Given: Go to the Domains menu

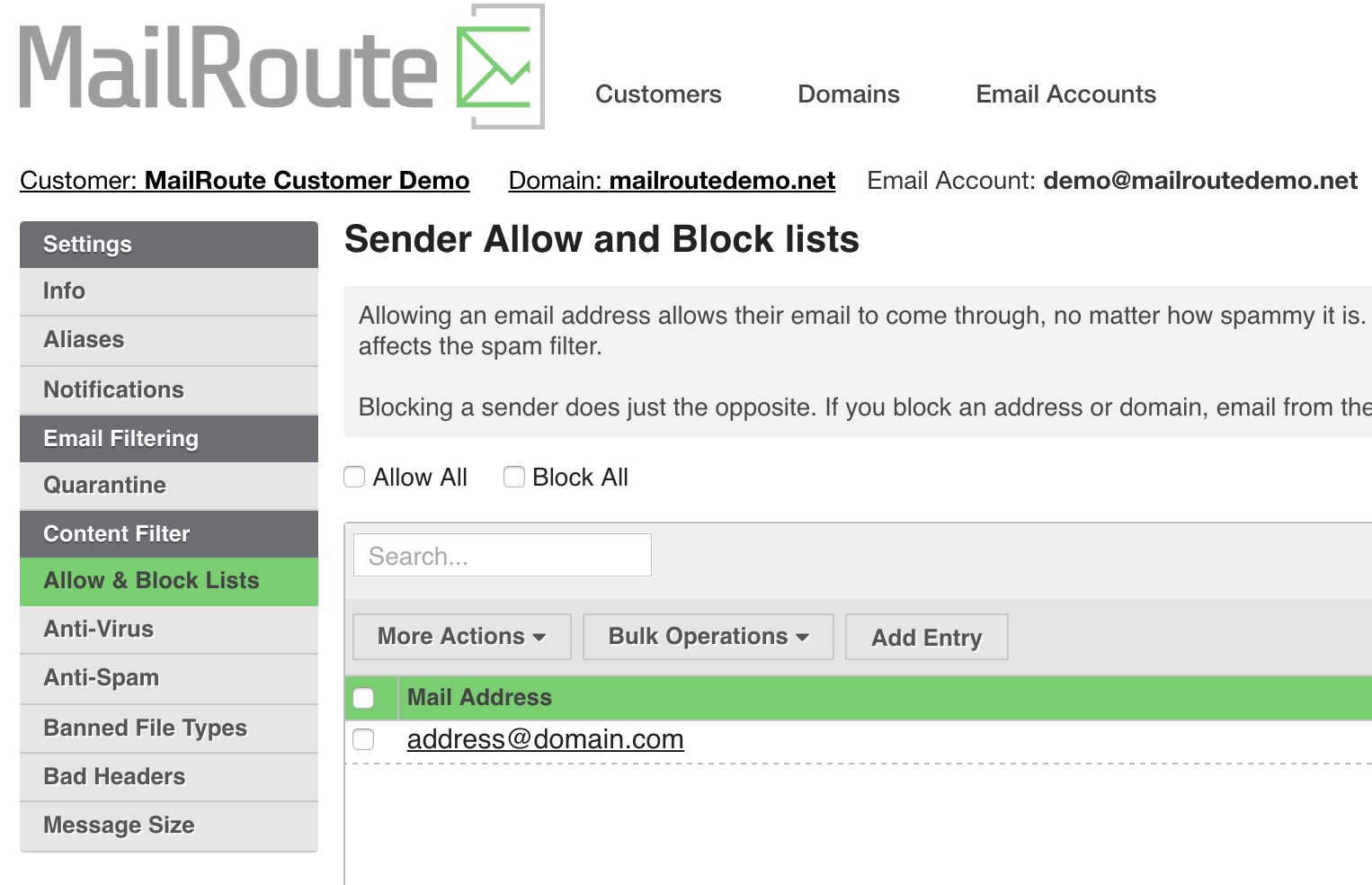Looking at the screenshot, I should click(x=849, y=94).
